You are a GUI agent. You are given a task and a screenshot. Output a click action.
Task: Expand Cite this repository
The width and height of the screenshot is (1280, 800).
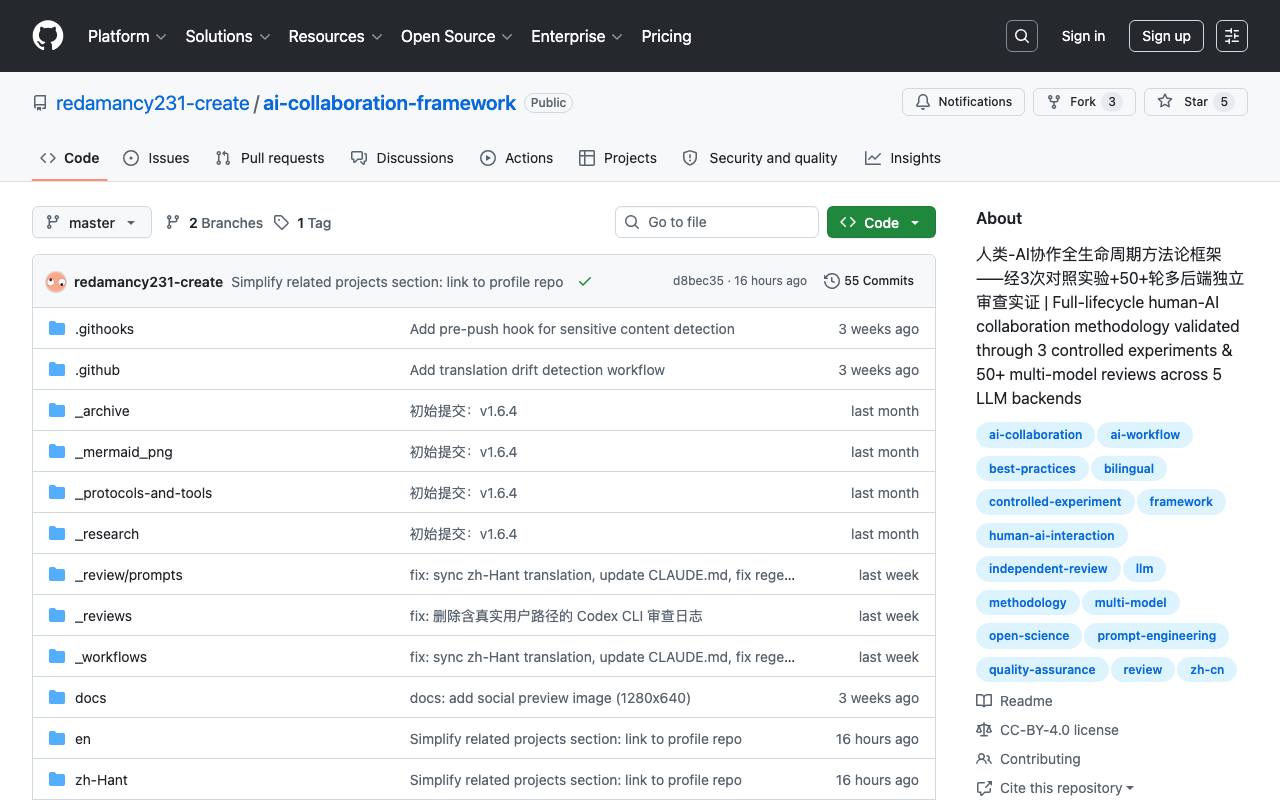[1055, 788]
